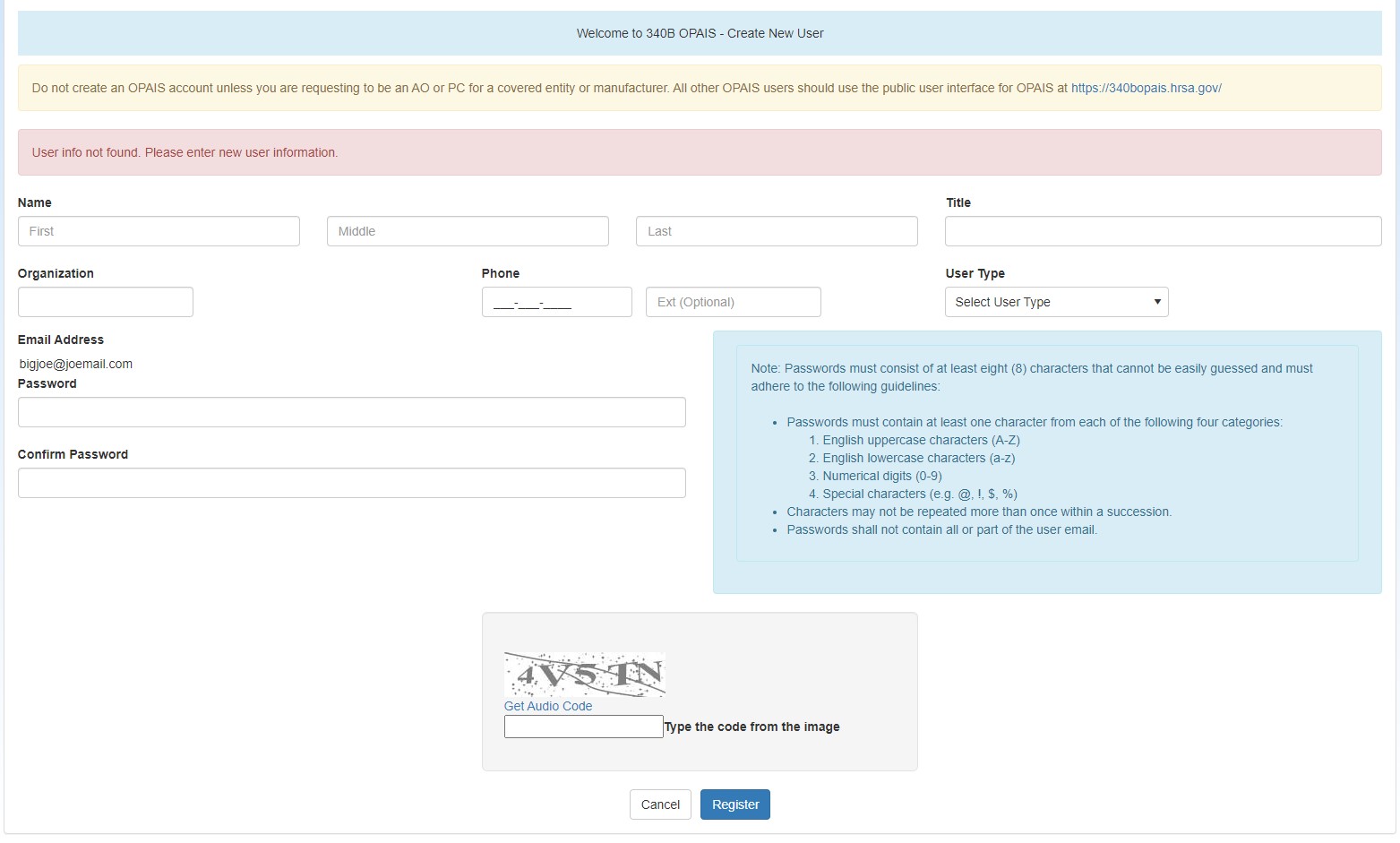
Task: Click 'Characters may not be repeated' guideline
Action: click(x=980, y=512)
